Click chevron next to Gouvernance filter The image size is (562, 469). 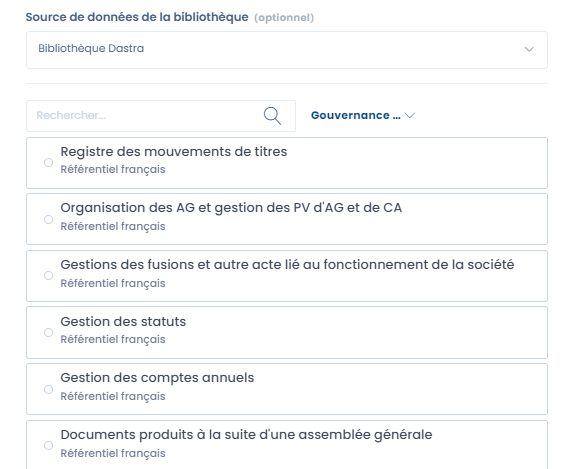coord(409,115)
